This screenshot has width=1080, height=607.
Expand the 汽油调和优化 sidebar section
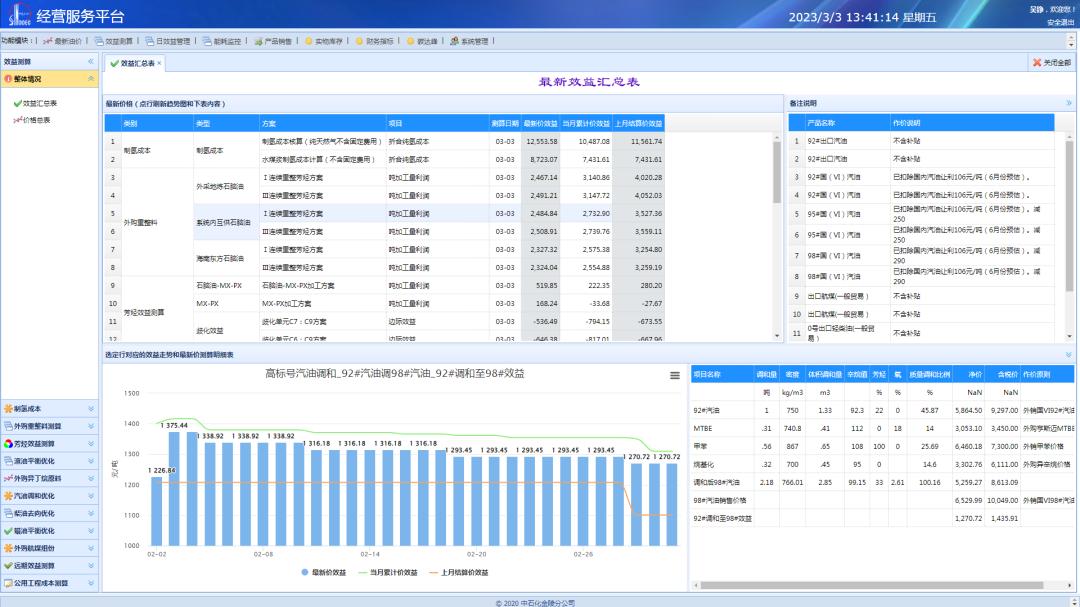pos(91,496)
